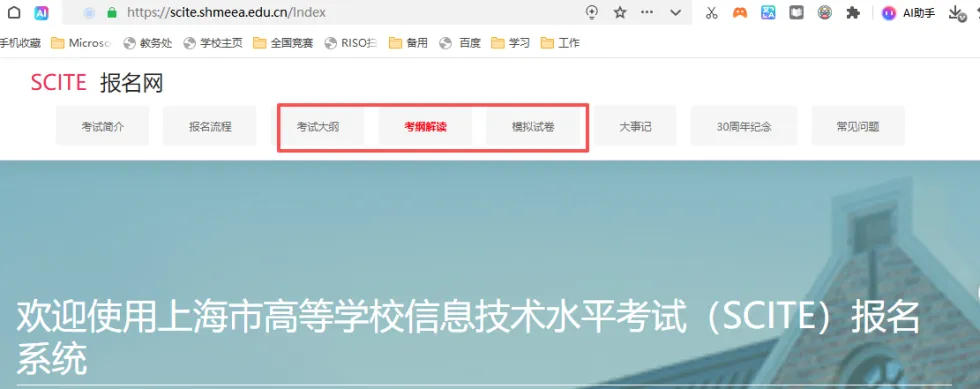980x389 pixels.
Task: Click the SCITE 报名网 site logo
Action: [97, 83]
